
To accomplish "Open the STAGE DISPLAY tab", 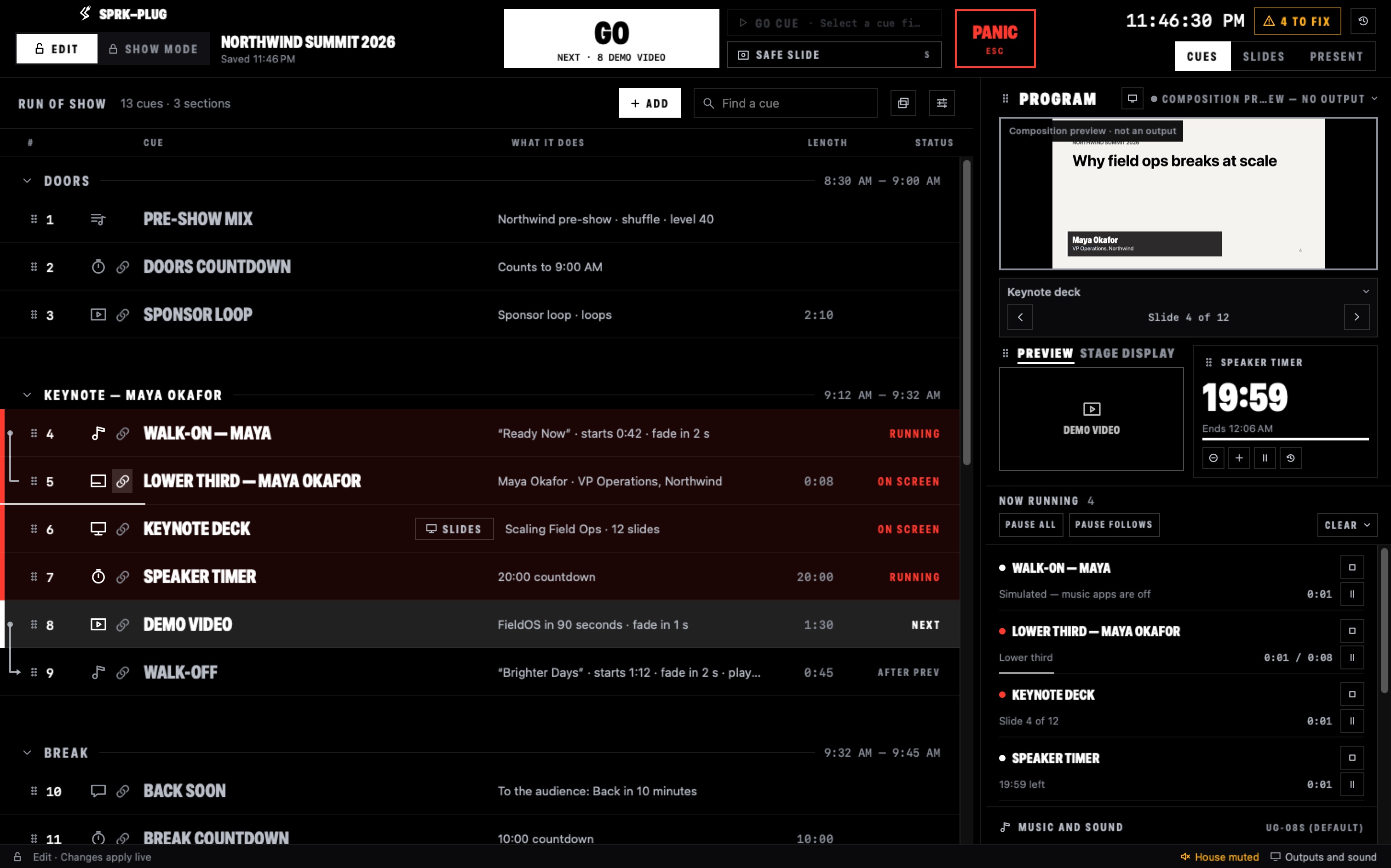I will 1127,353.
